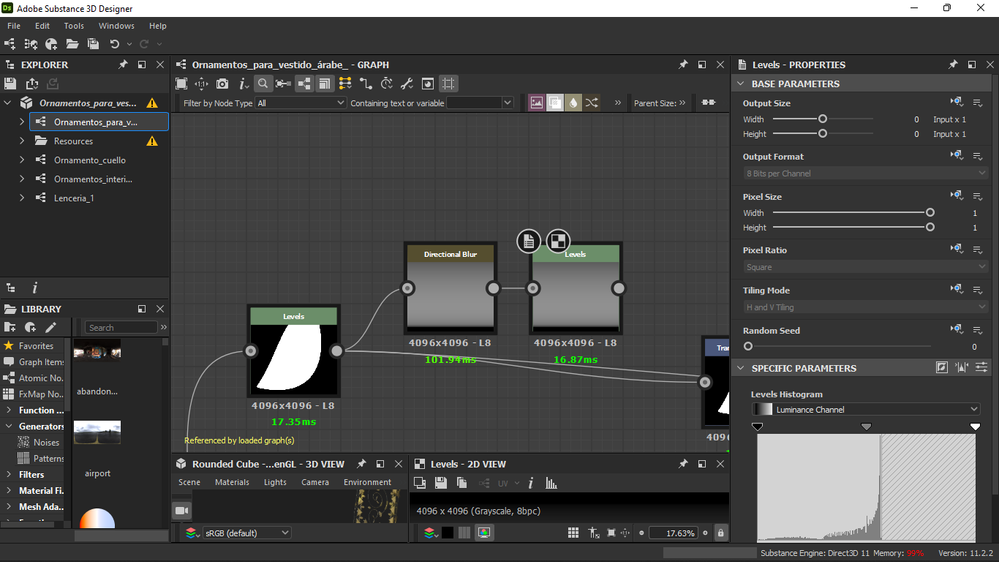999x562 pixels.
Task: Click the camera screenshot icon in graph toolbar
Action: click(x=222, y=83)
